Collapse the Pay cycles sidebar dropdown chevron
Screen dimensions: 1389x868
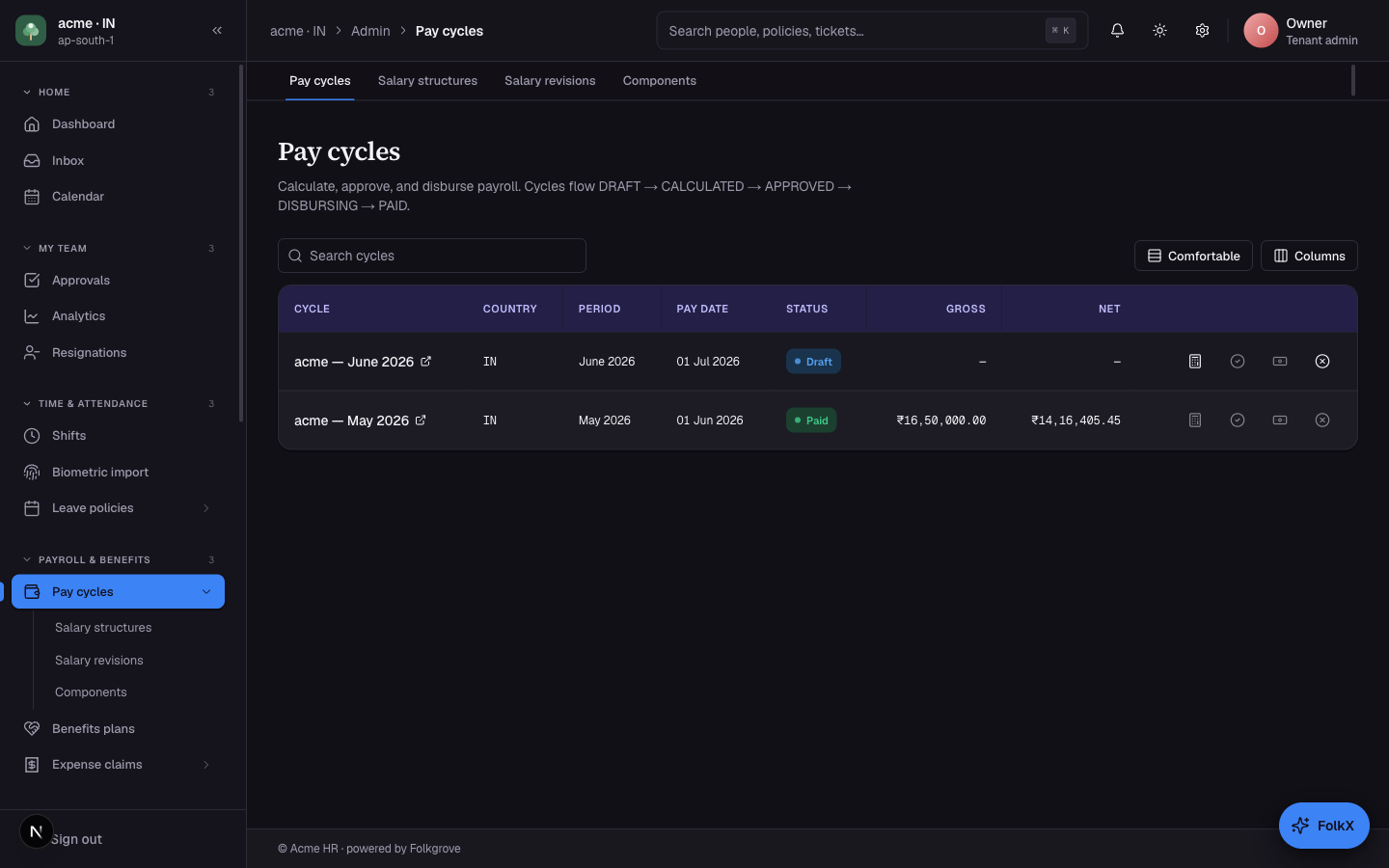pyautogui.click(x=206, y=592)
